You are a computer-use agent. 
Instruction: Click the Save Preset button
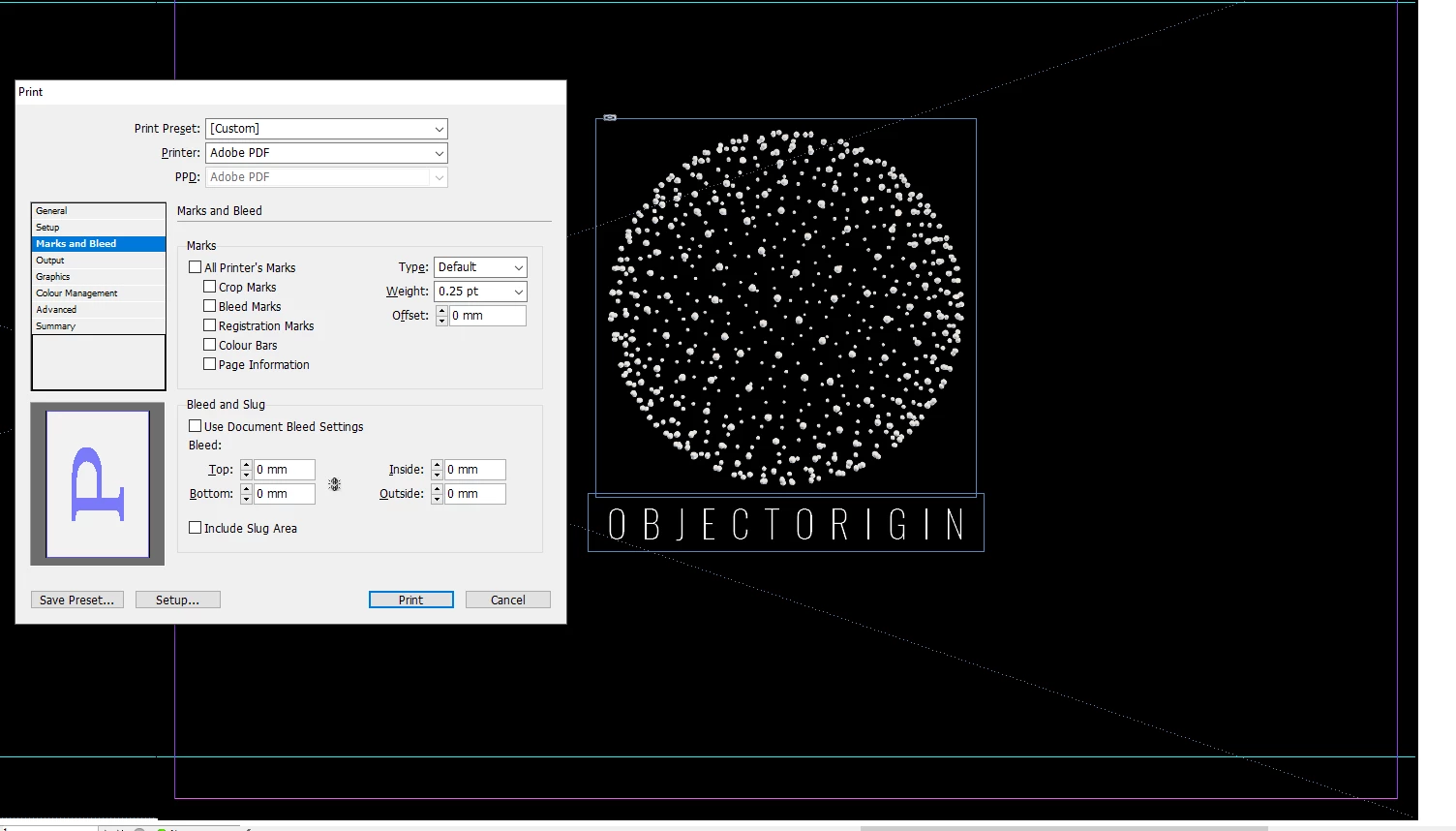[77, 600]
